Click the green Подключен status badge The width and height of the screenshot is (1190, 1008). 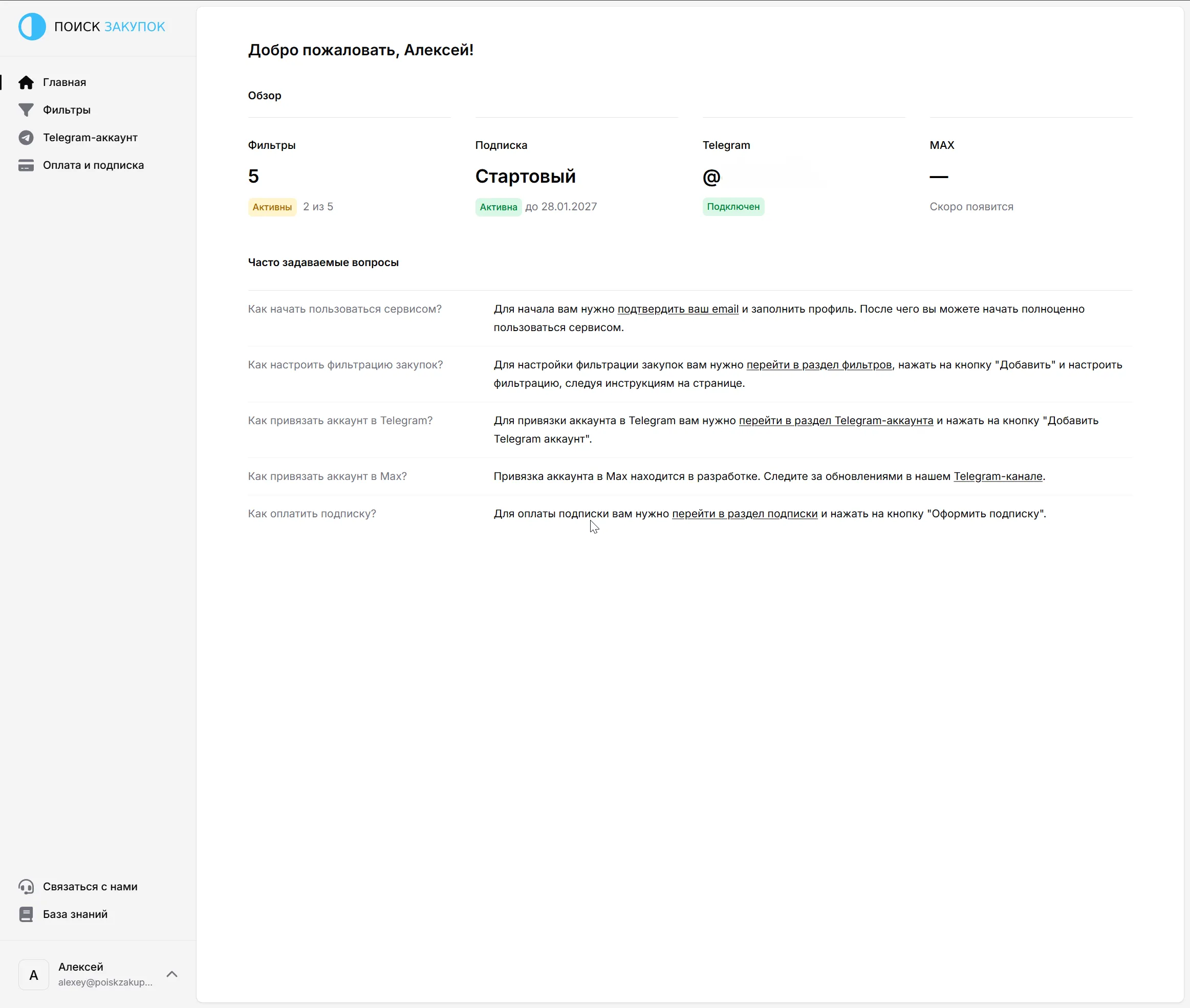pyautogui.click(x=733, y=207)
